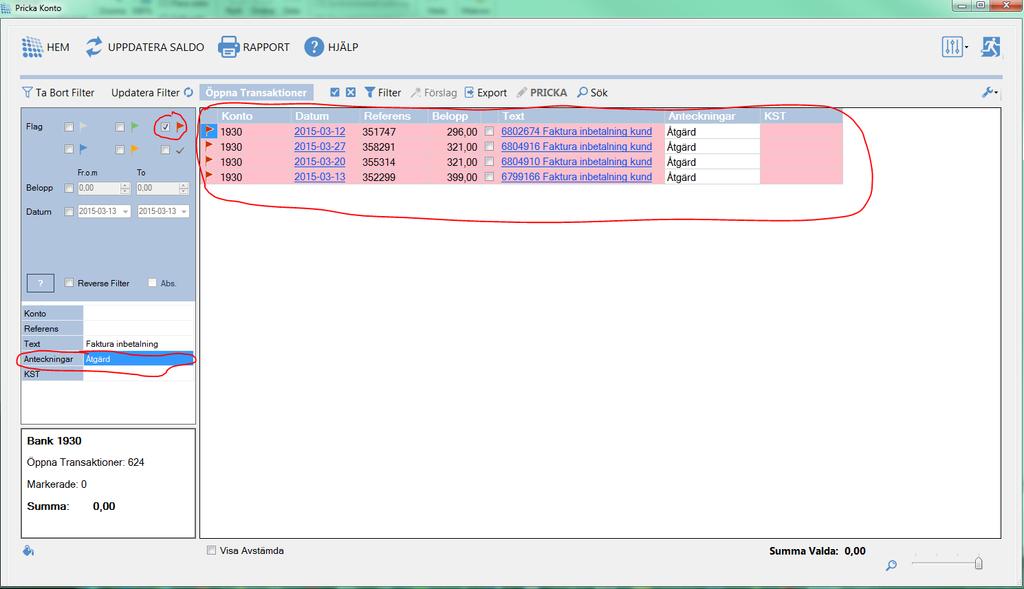Open date link 2015-03-12
1024x589 pixels.
(x=319, y=131)
